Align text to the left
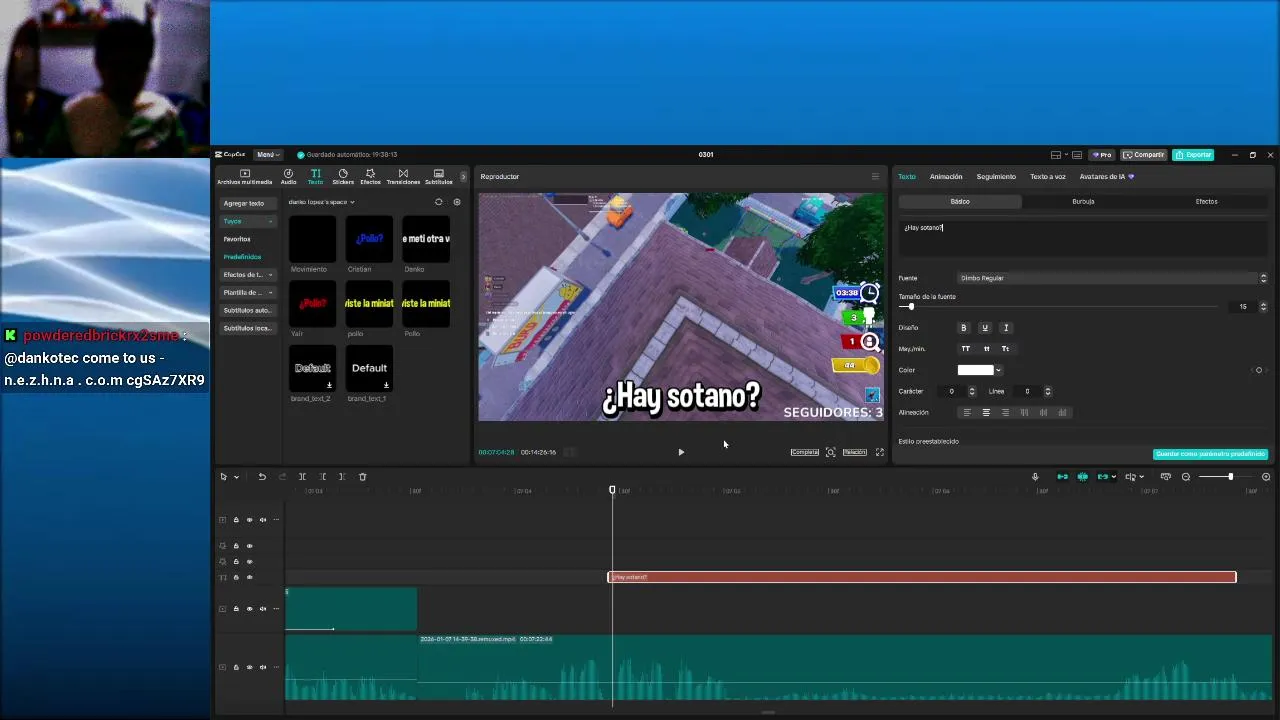The width and height of the screenshot is (1280, 720). [966, 412]
